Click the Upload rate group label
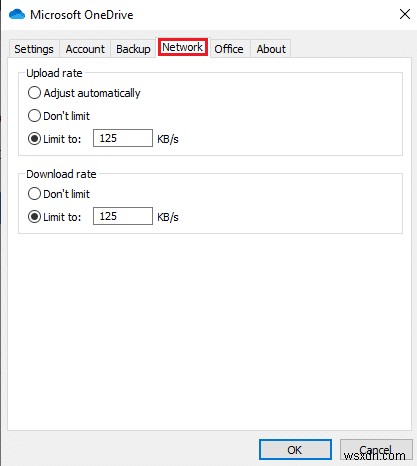Screen dimensions: 417x466 (x=54, y=73)
